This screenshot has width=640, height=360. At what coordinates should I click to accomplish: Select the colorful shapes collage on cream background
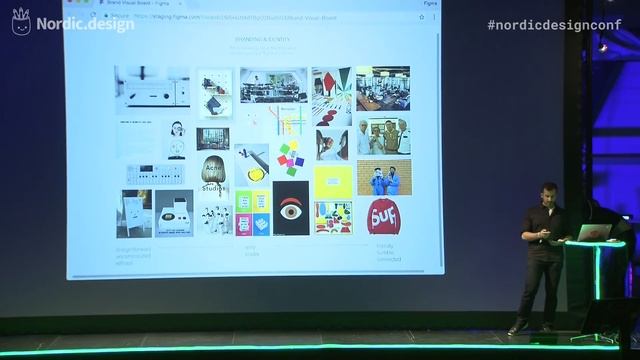click(x=333, y=218)
